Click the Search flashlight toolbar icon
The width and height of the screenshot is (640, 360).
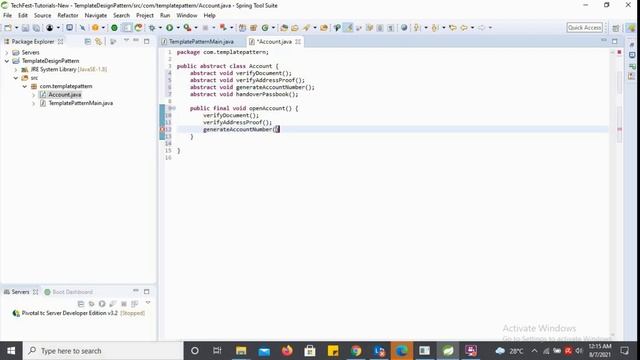coord(306,28)
